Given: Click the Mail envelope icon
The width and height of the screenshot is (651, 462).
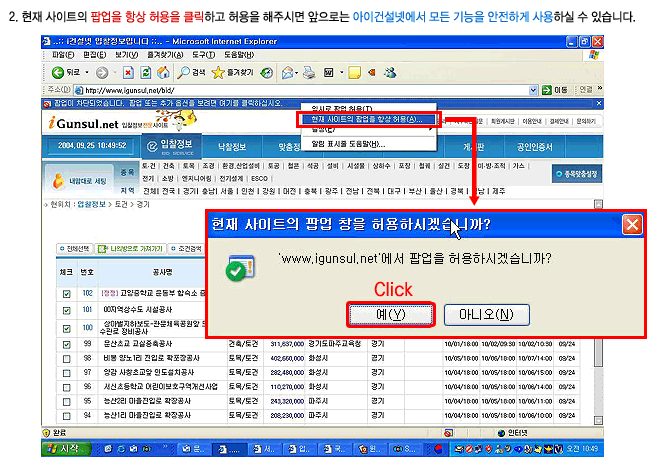Looking at the screenshot, I should [x=287, y=73].
